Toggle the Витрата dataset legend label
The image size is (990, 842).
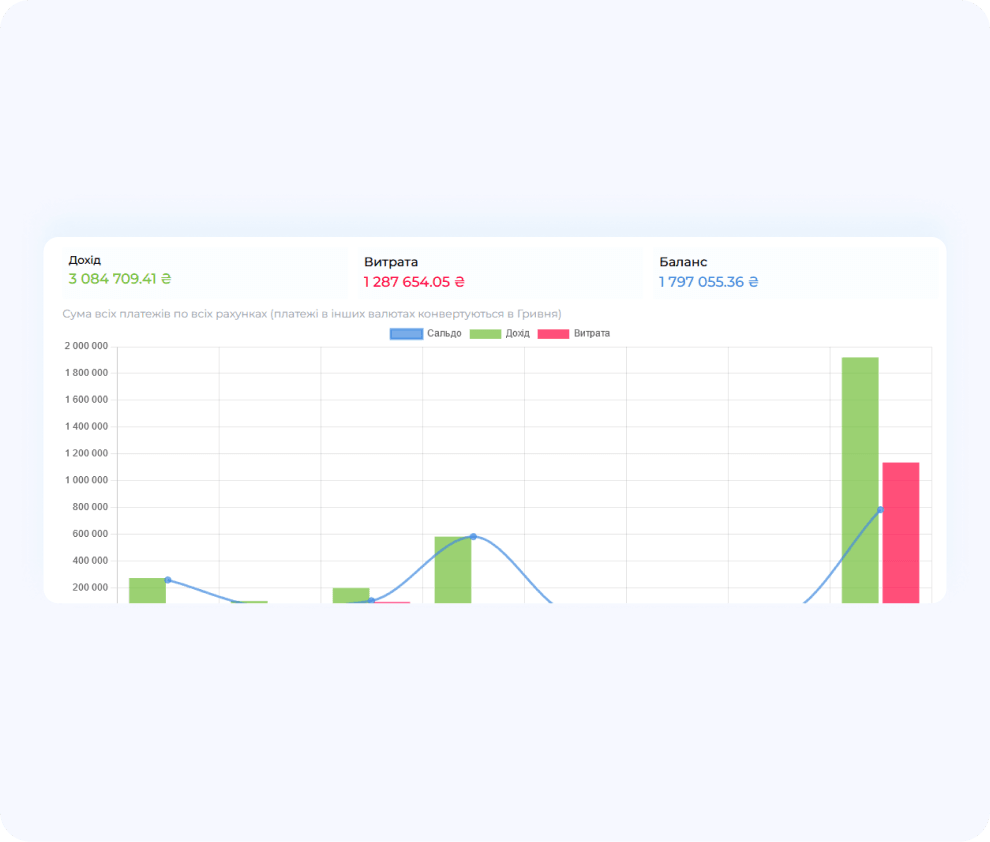591,333
